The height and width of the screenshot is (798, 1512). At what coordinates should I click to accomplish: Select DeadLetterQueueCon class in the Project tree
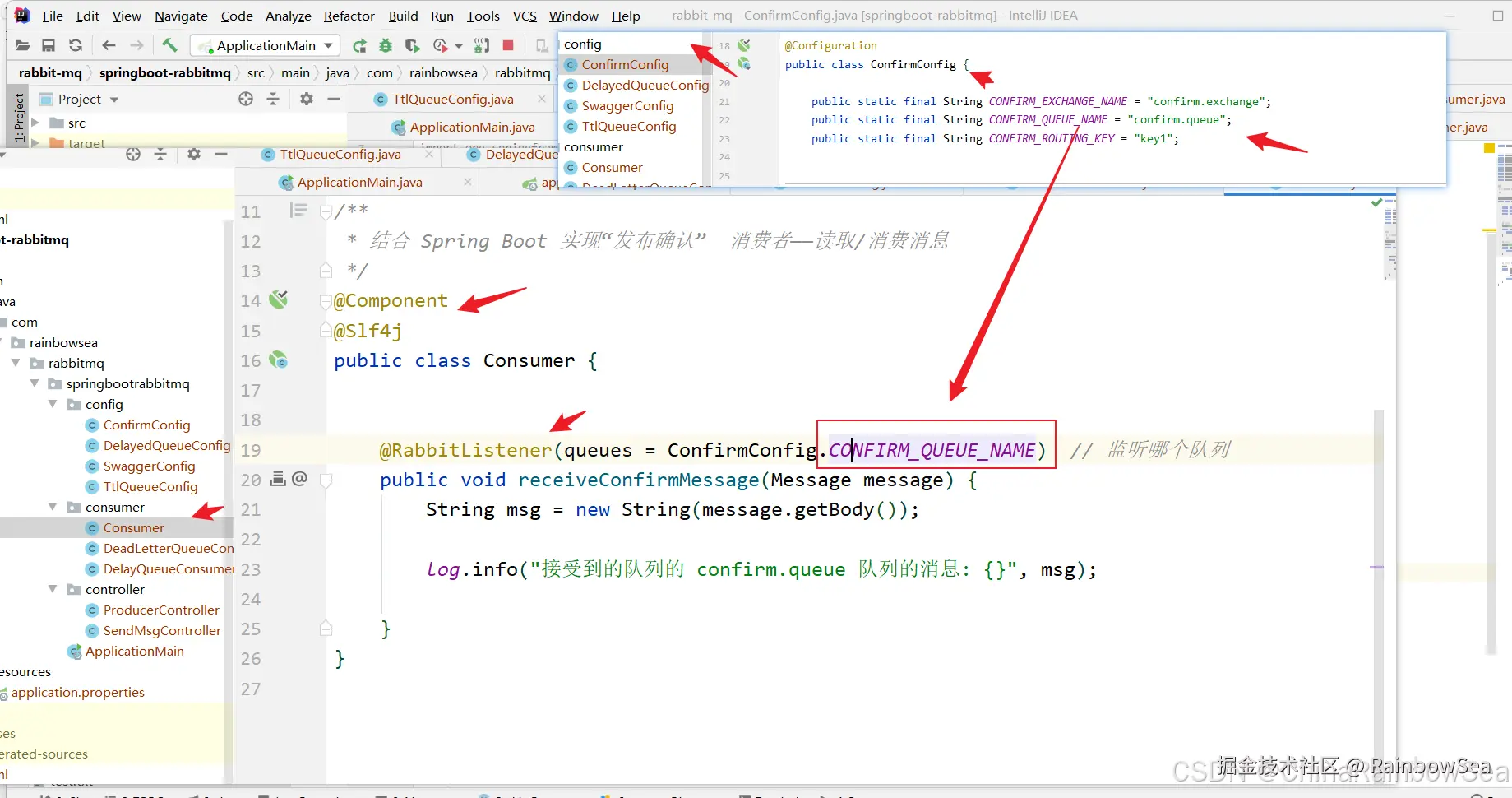click(x=160, y=548)
